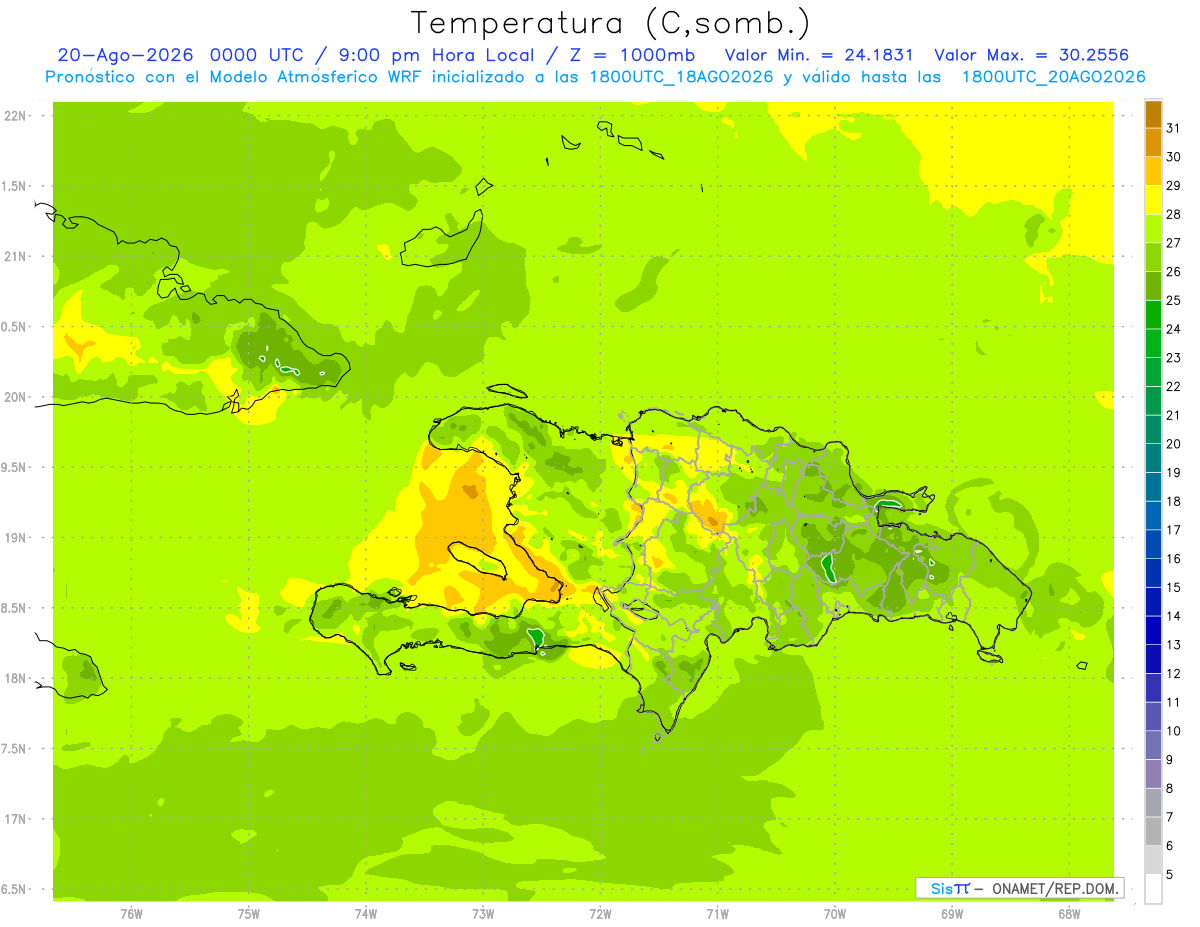Select "Valor Max. = 30.2556"
The height and width of the screenshot is (927, 1200).
[1032, 55]
